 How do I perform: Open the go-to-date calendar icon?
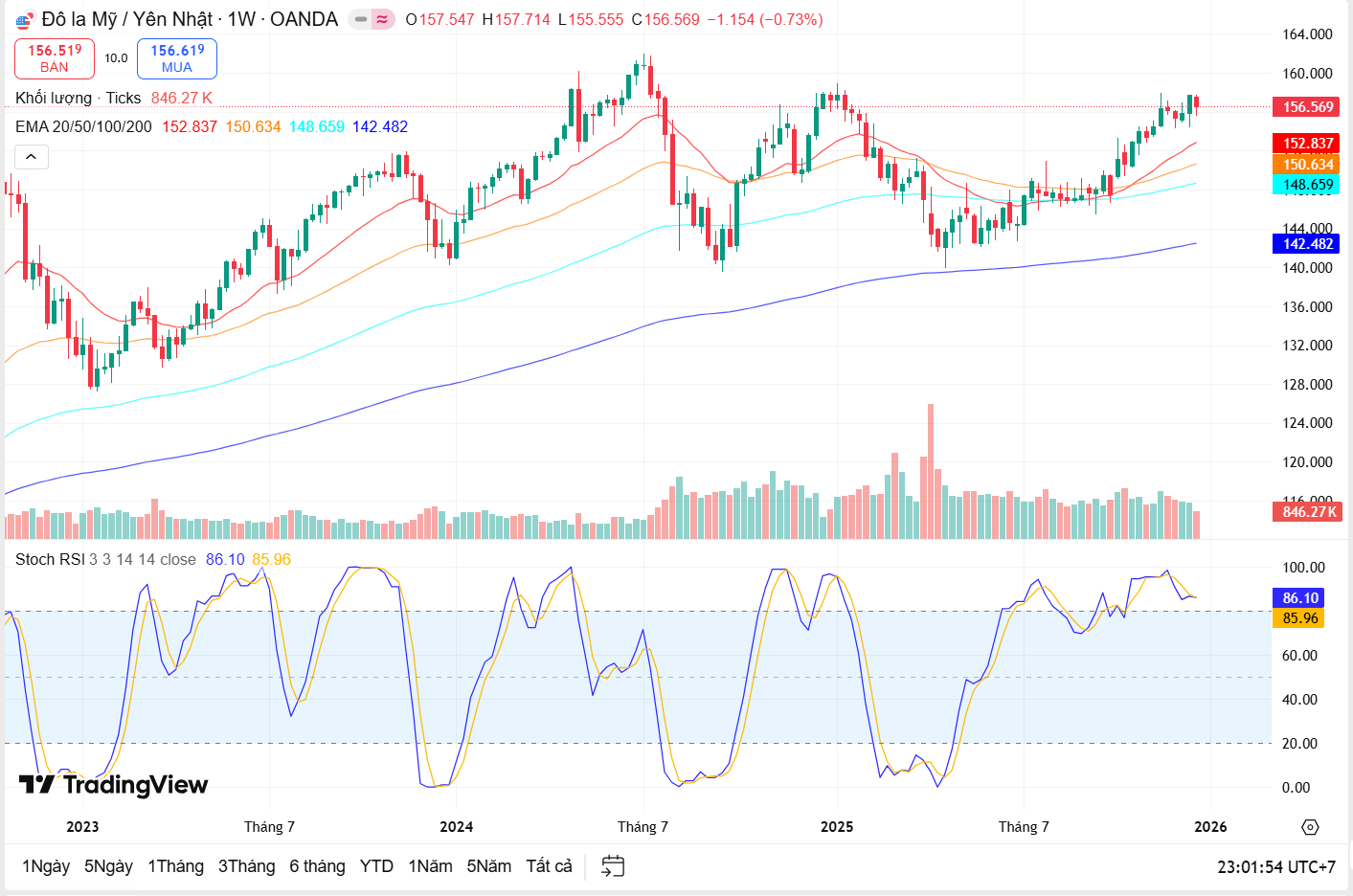pyautogui.click(x=613, y=866)
